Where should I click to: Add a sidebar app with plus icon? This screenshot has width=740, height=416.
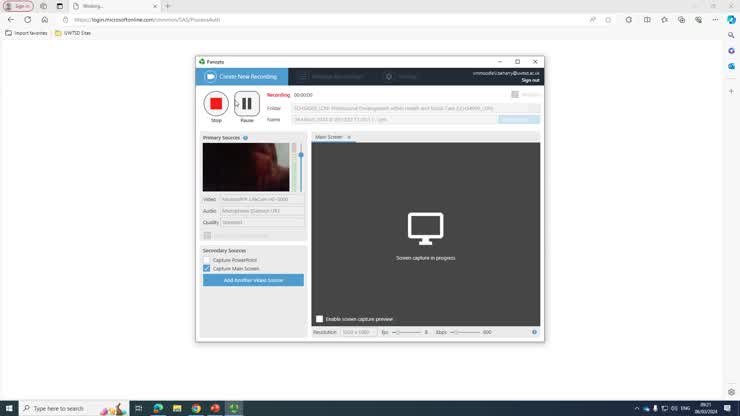point(731,91)
